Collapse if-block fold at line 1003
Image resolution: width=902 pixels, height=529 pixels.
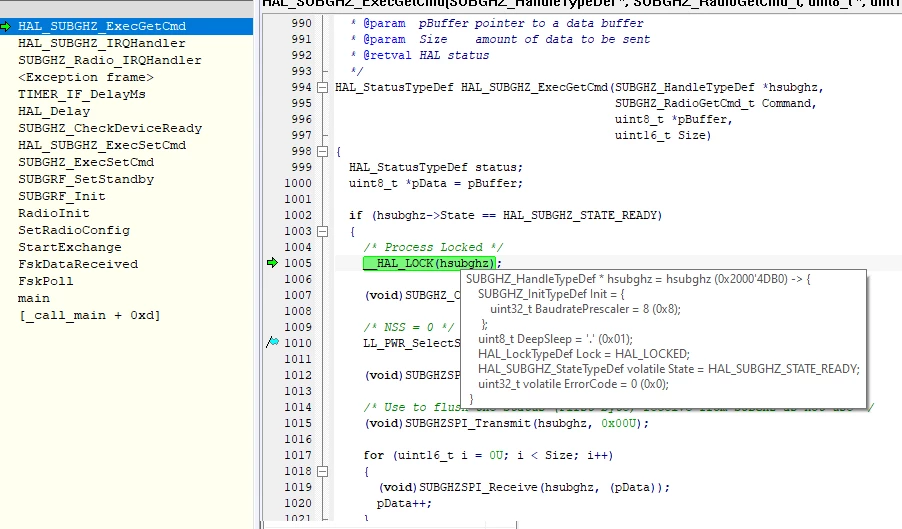tap(323, 231)
